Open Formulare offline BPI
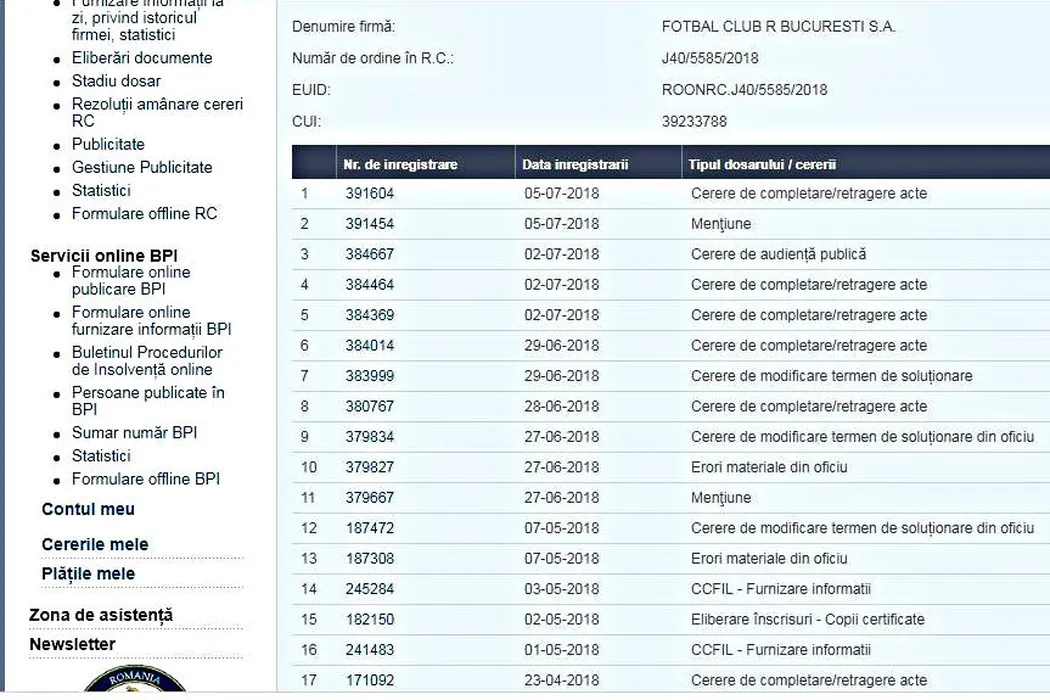This screenshot has width=1050, height=700. pyautogui.click(x=145, y=479)
